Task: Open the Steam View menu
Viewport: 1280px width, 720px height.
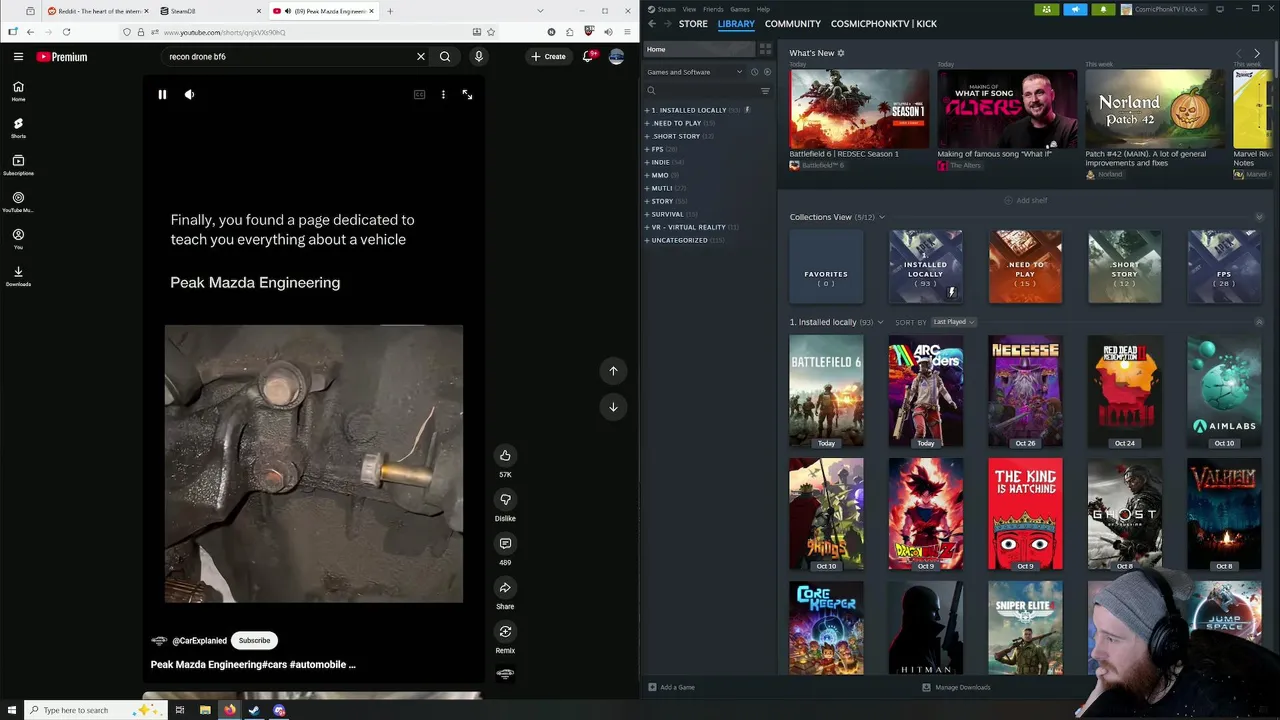Action: 689,9
